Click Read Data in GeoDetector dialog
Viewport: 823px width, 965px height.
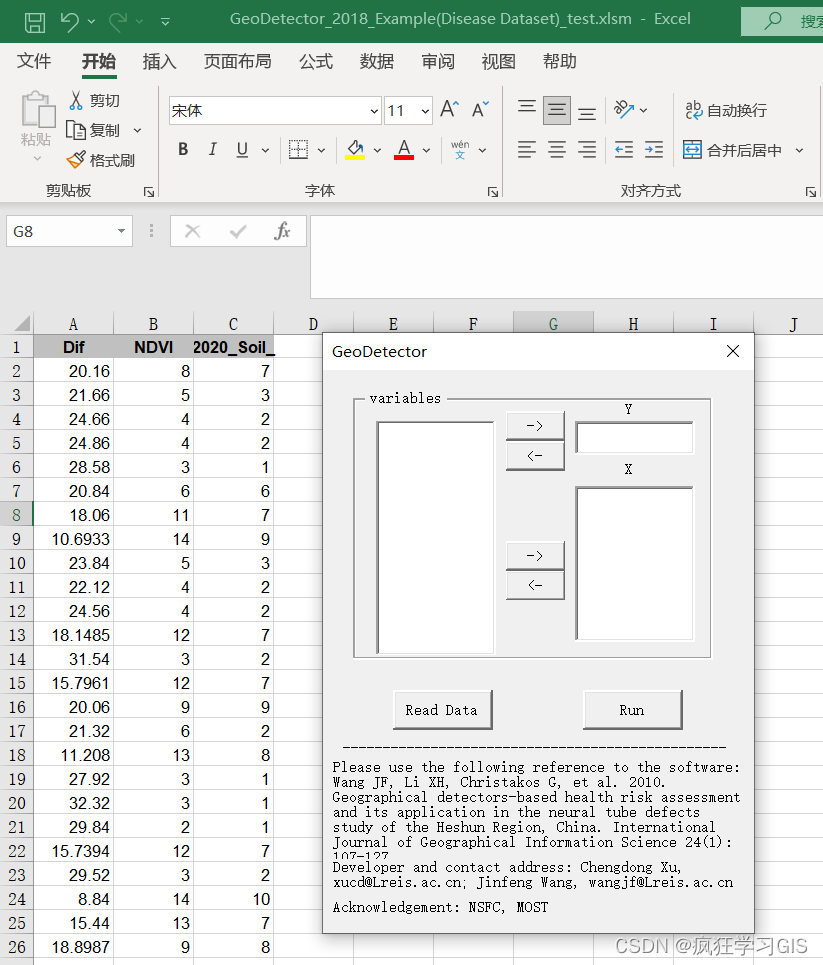(442, 710)
